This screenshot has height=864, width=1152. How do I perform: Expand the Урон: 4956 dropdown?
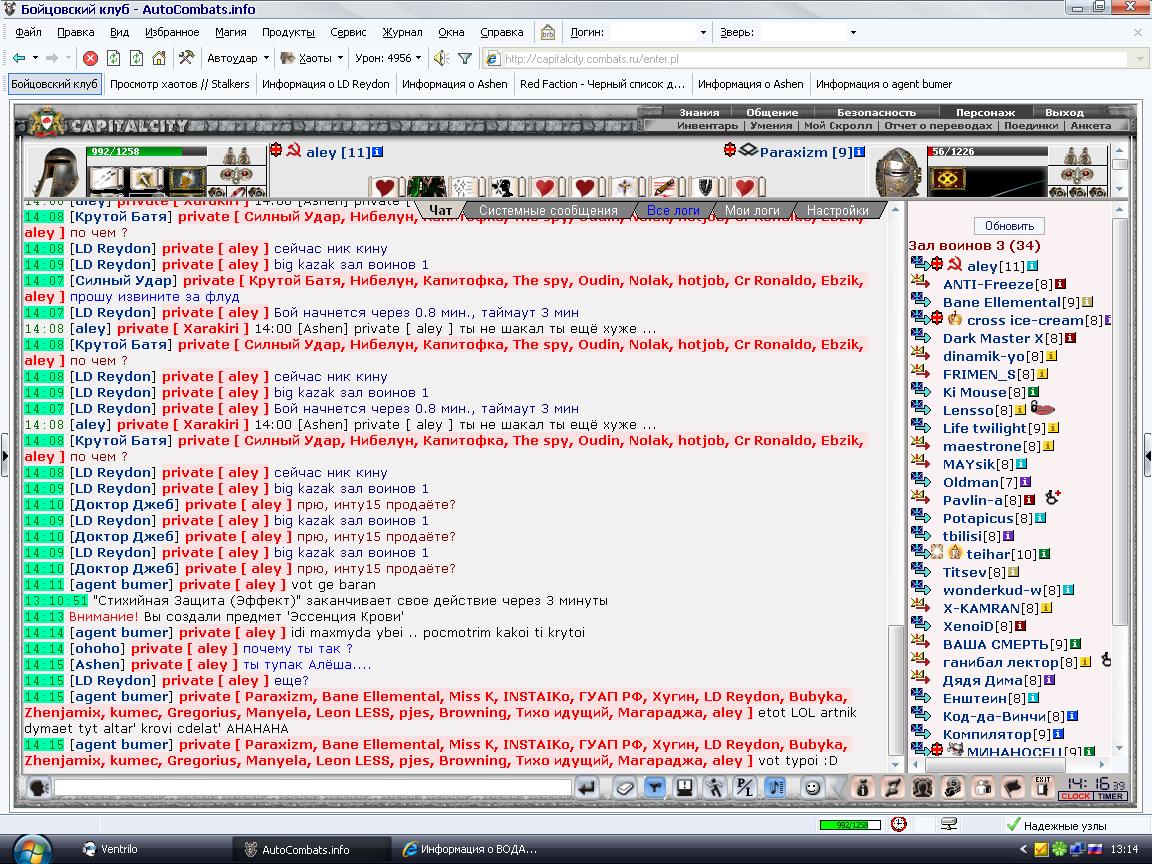[x=388, y=58]
